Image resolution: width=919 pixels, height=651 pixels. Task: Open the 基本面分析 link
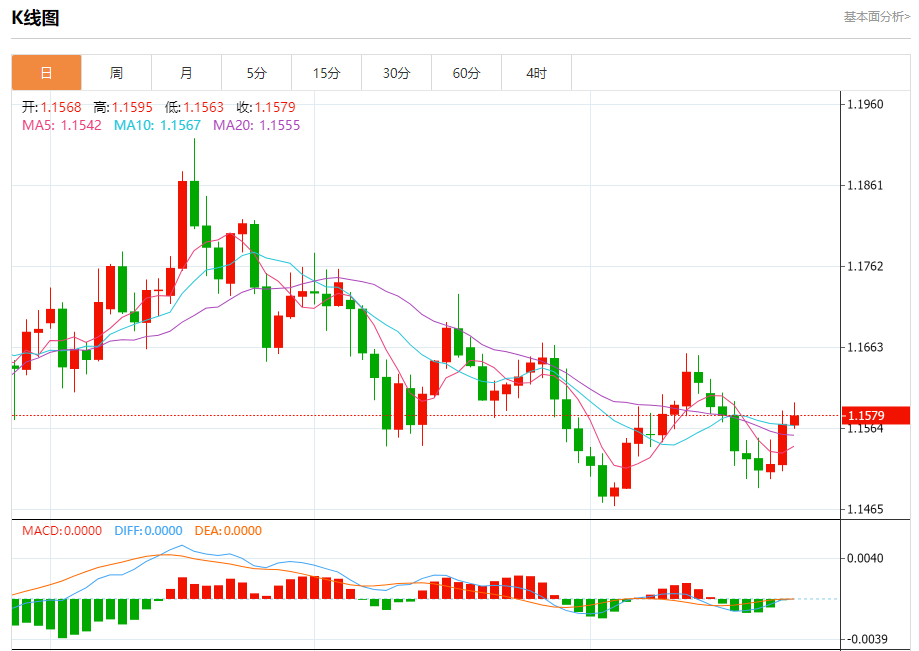[x=877, y=17]
